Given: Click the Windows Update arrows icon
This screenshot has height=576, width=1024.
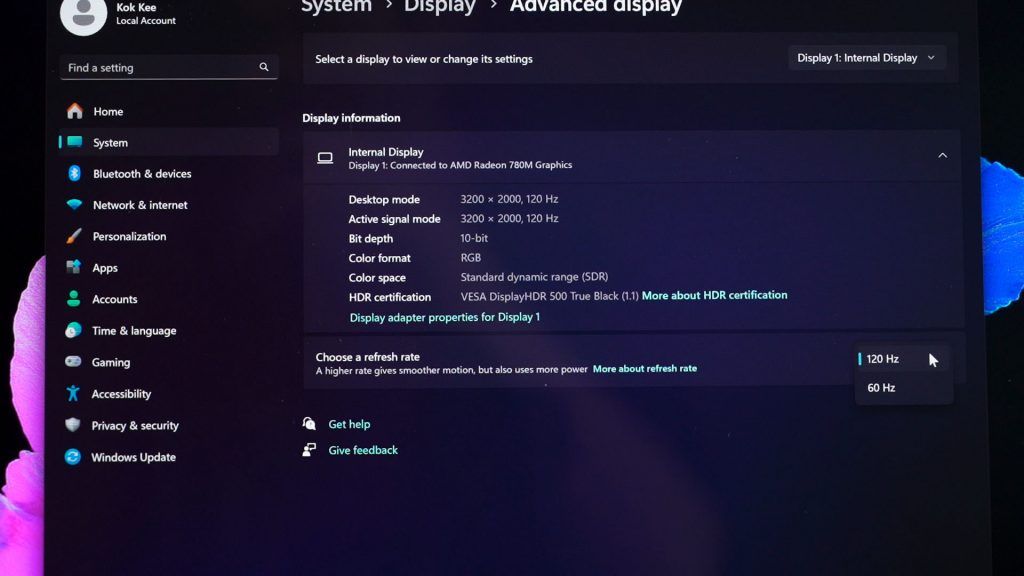Looking at the screenshot, I should pos(72,456).
